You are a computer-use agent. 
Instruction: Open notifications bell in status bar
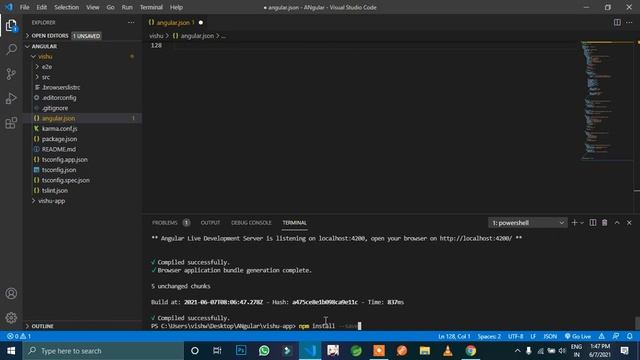click(630, 336)
